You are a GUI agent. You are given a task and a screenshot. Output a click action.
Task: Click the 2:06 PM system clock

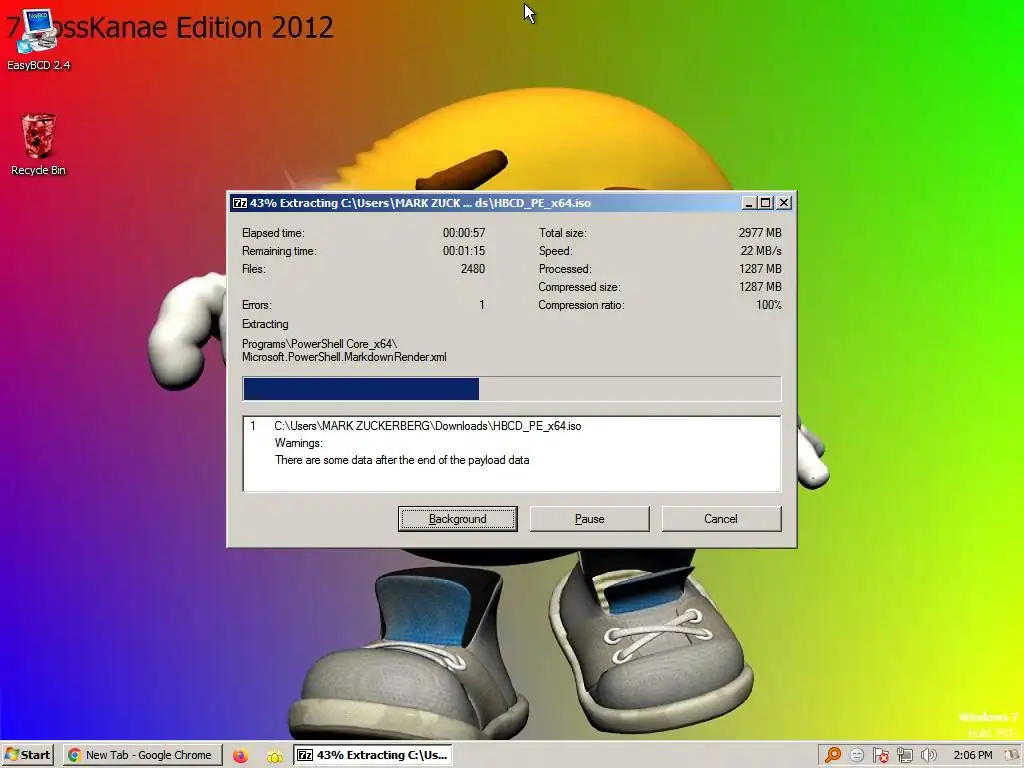(972, 755)
